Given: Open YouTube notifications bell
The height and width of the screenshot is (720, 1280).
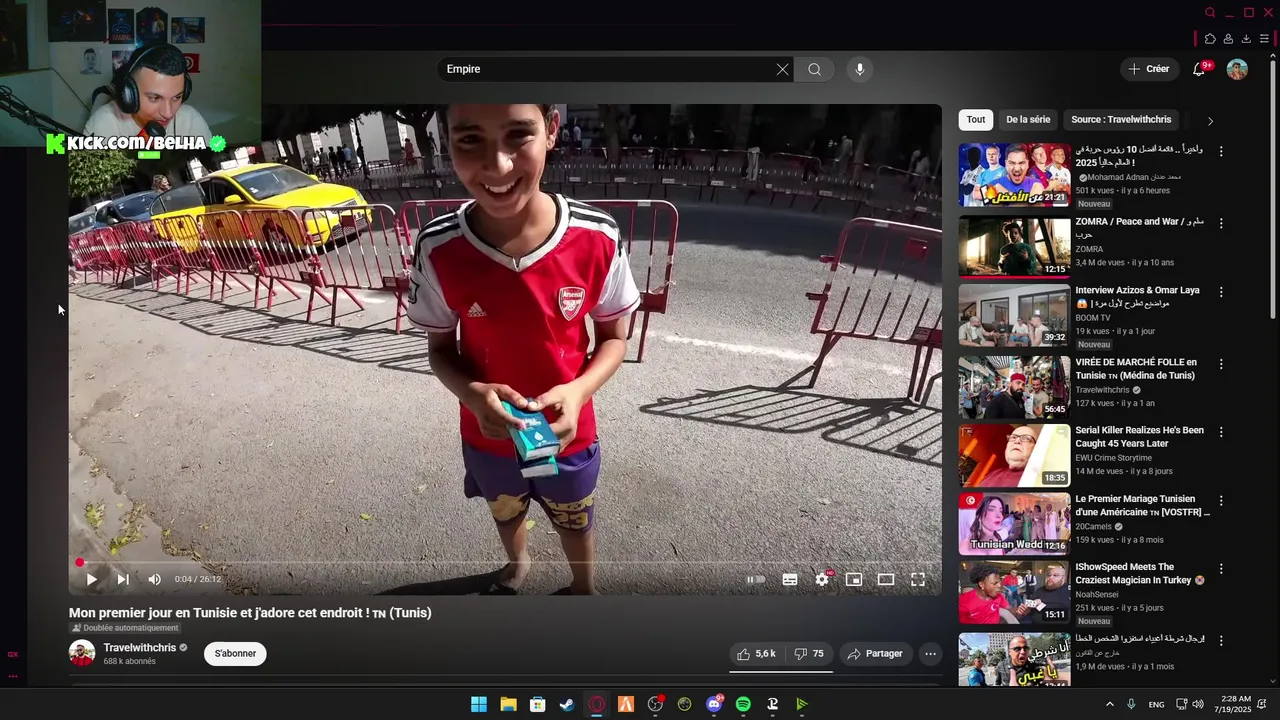Looking at the screenshot, I should [x=1199, y=69].
